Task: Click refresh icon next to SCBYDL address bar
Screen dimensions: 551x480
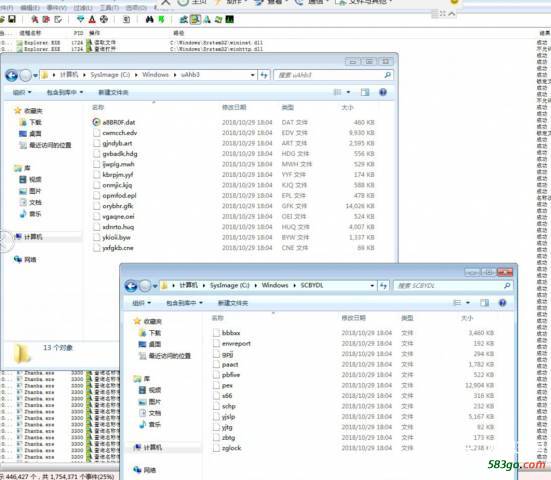Action: 383,286
